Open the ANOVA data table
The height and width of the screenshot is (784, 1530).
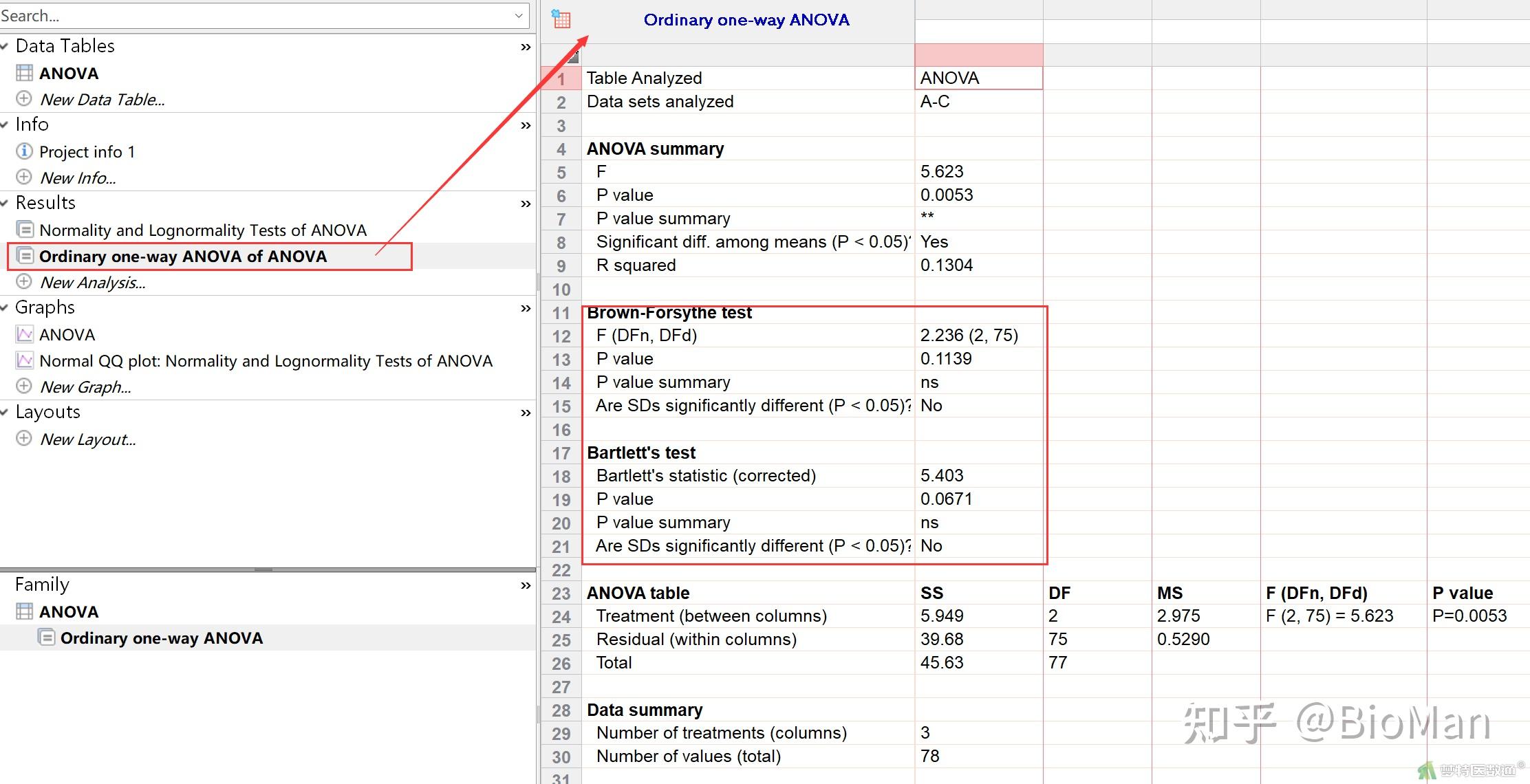68,73
